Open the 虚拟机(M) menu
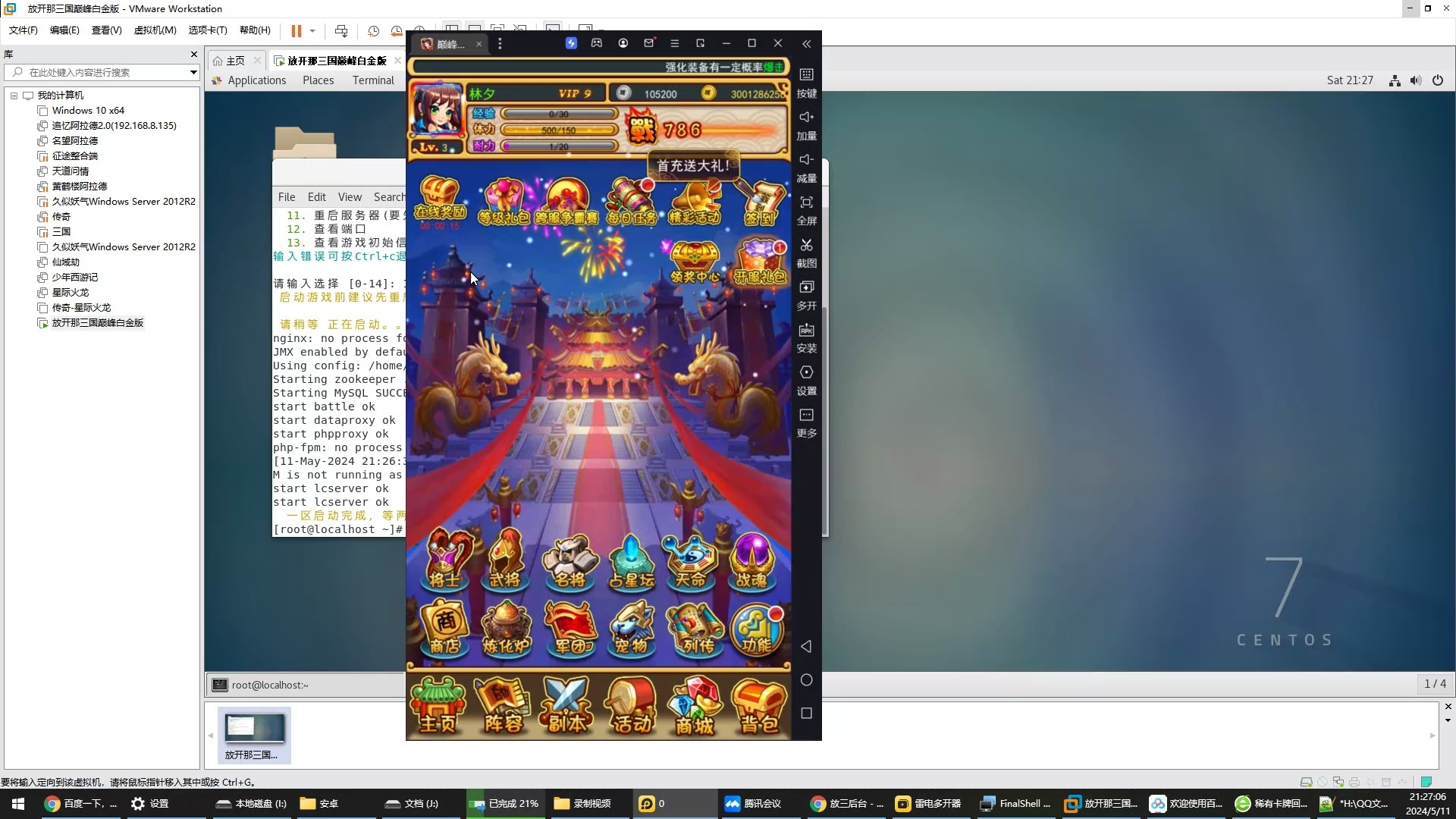Screen dimensions: 1456x819 [155, 30]
